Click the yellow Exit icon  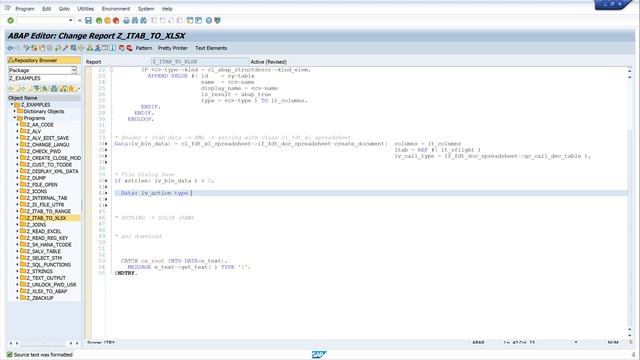coord(107,20)
